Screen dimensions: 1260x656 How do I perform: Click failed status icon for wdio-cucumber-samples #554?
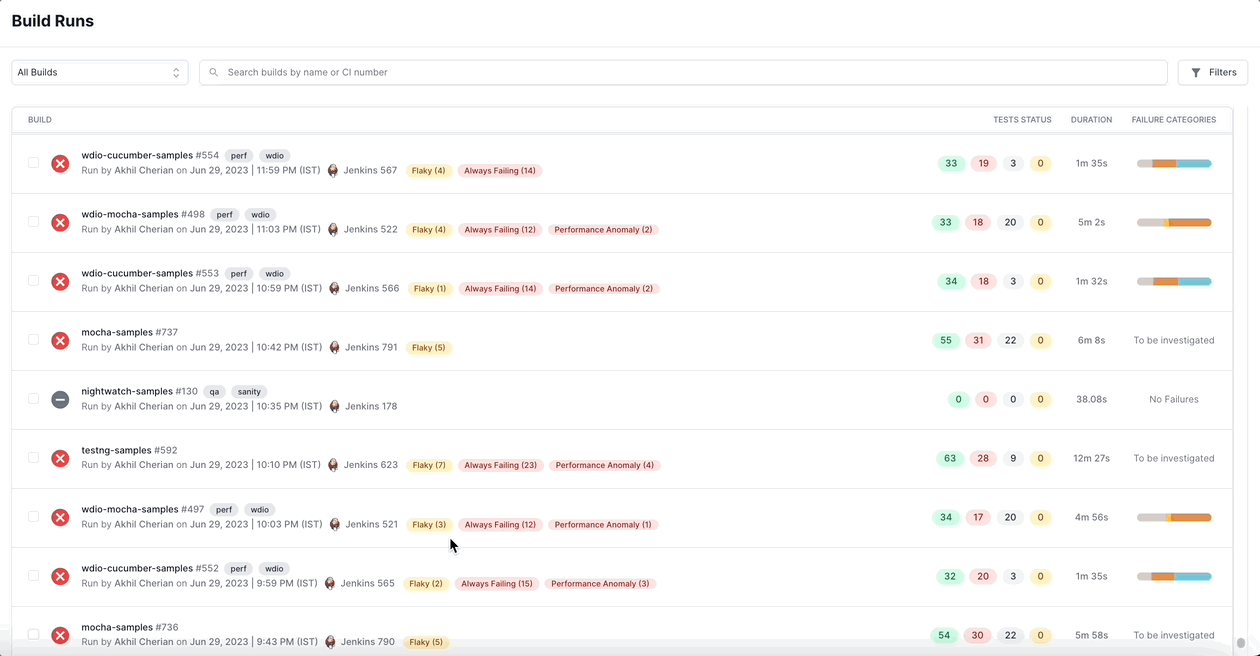(60, 163)
